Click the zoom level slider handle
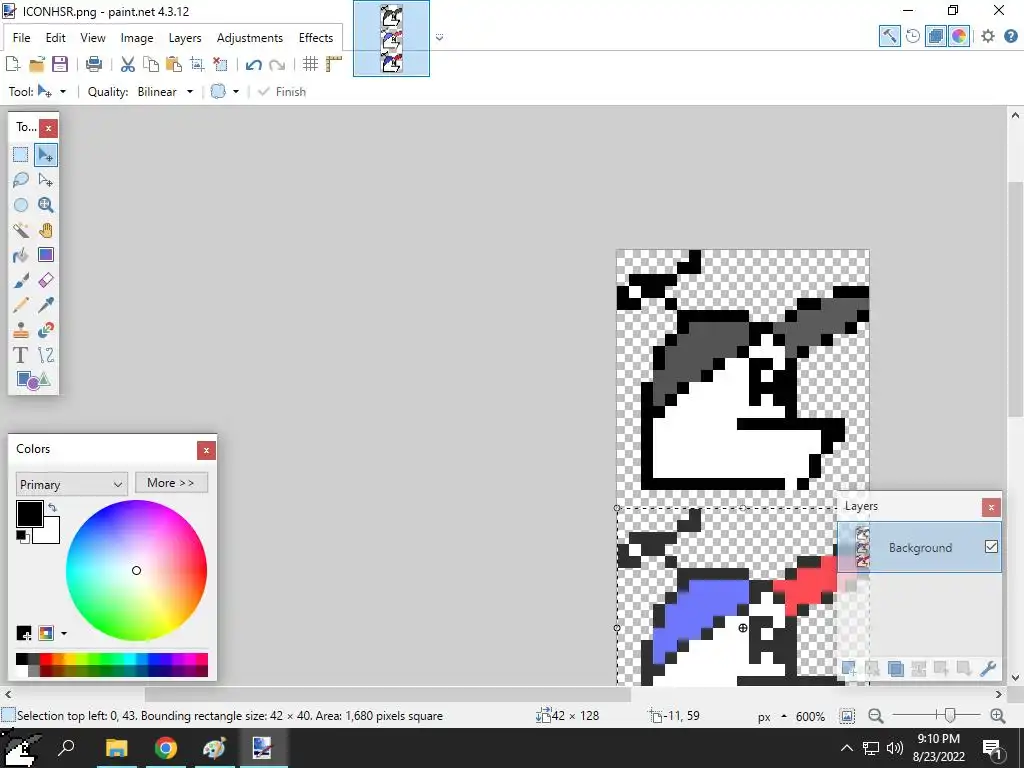 tap(950, 716)
